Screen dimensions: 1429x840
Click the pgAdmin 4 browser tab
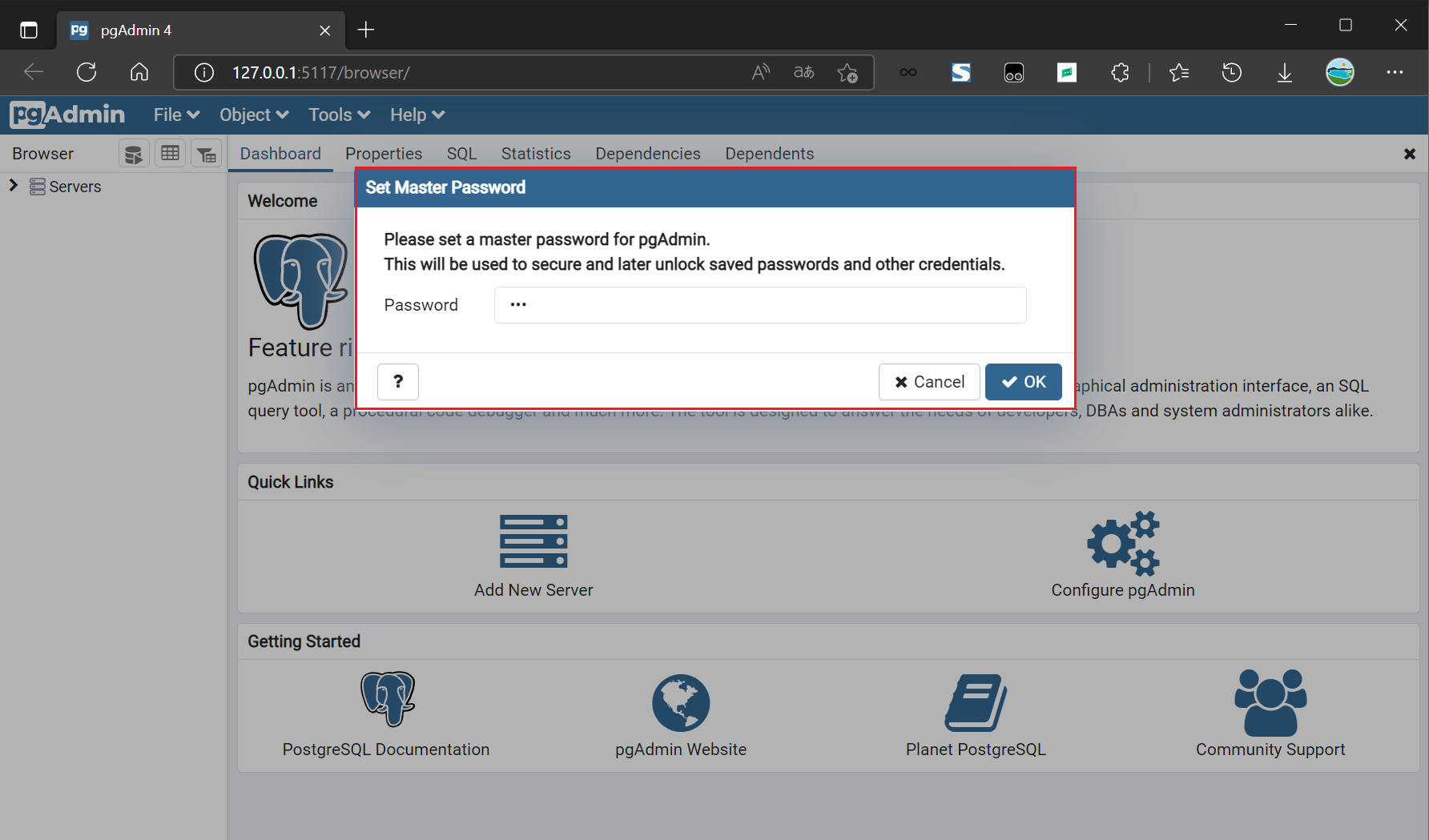click(x=200, y=30)
